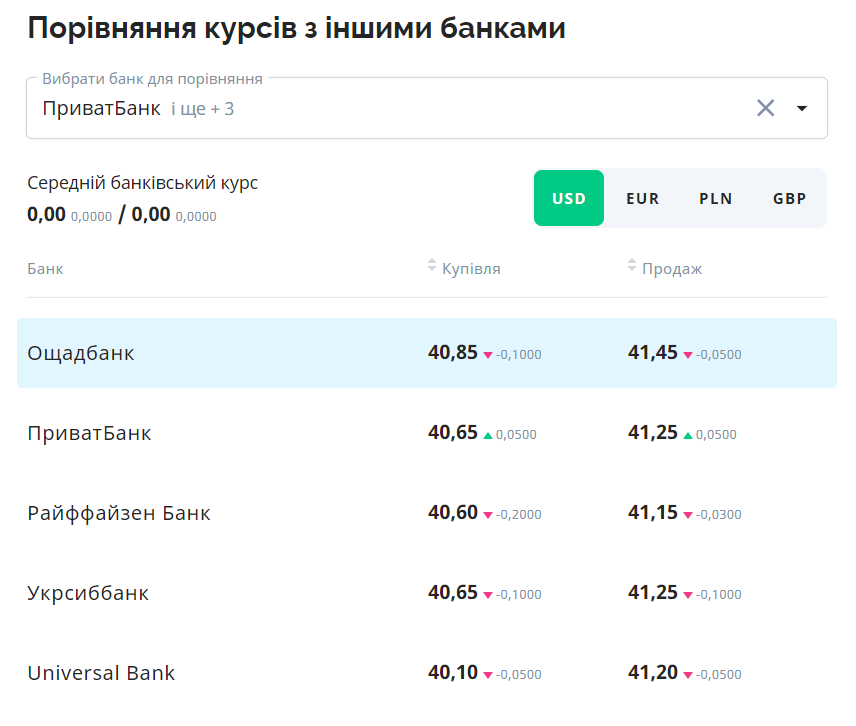Click the down-arrow beside Укрсиббанк buy rate

(489, 594)
